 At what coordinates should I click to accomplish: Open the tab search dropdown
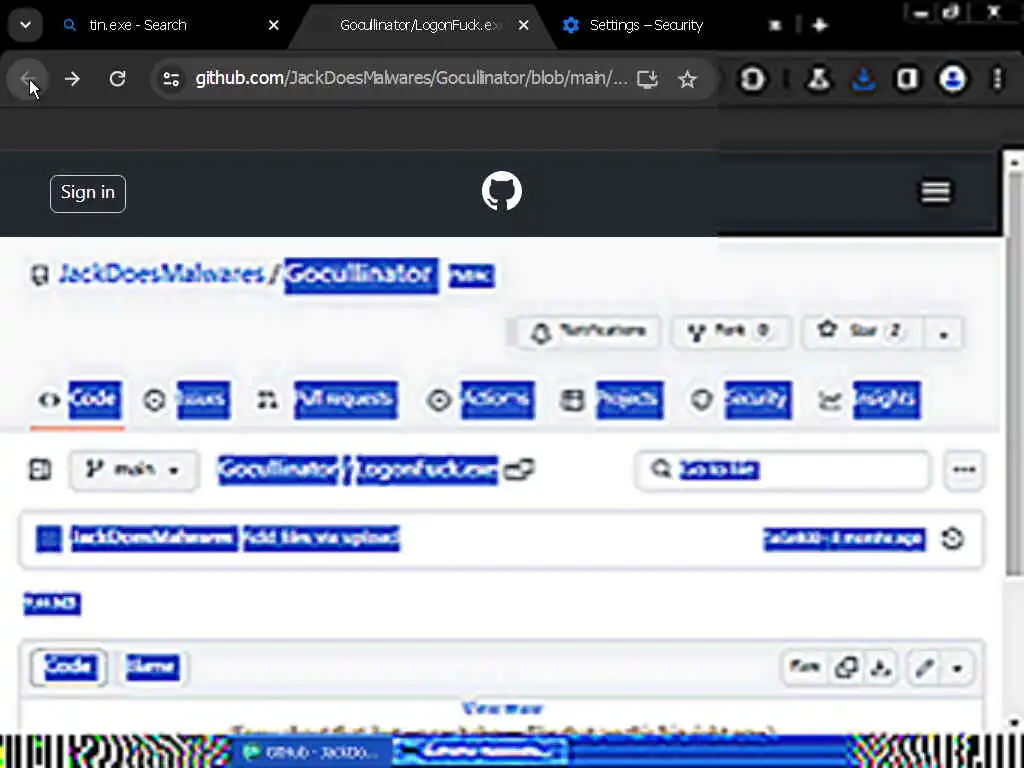coord(25,25)
